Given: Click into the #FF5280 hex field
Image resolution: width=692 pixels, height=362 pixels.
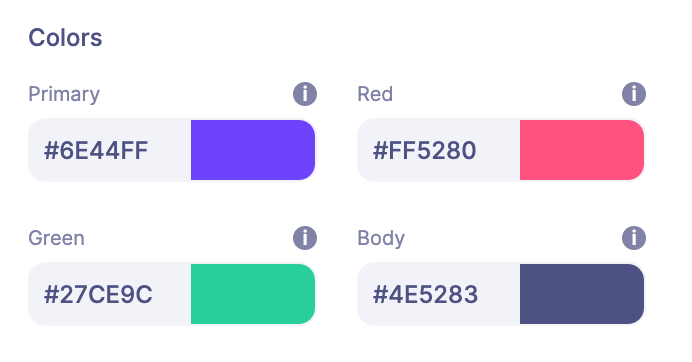Looking at the screenshot, I should (439, 150).
